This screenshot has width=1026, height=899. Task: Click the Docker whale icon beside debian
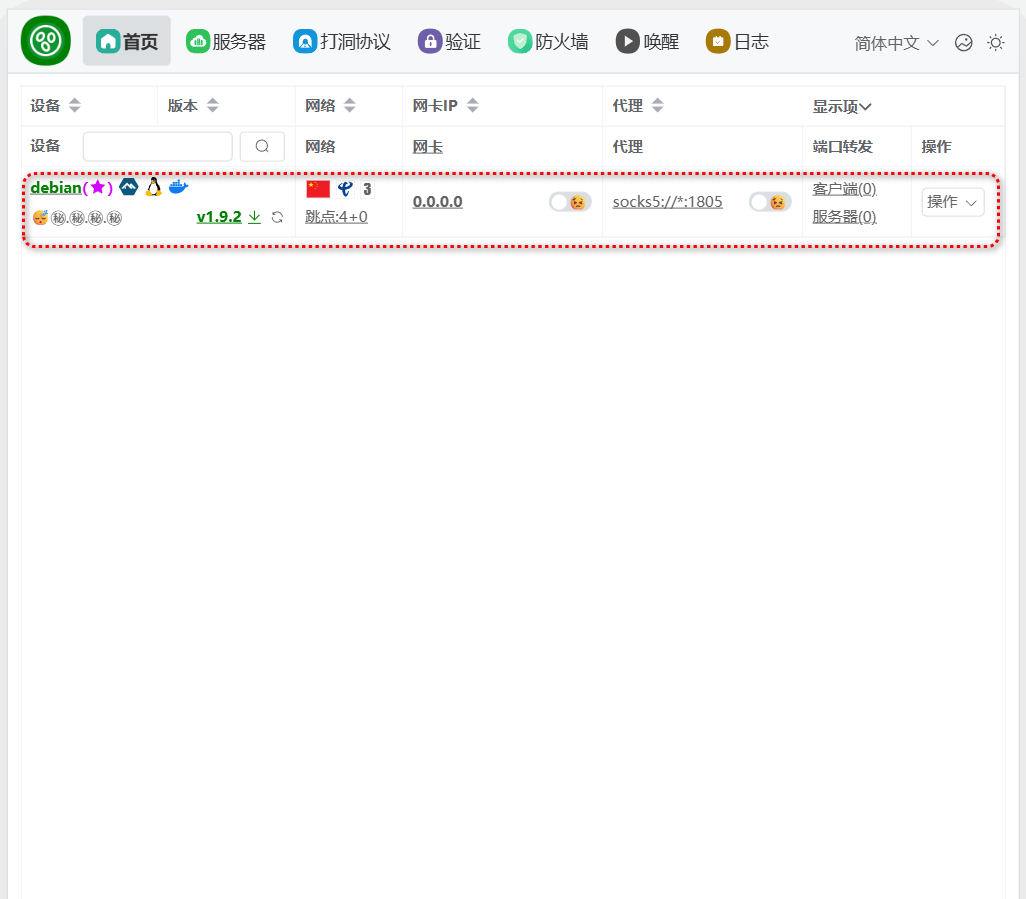pos(178,187)
